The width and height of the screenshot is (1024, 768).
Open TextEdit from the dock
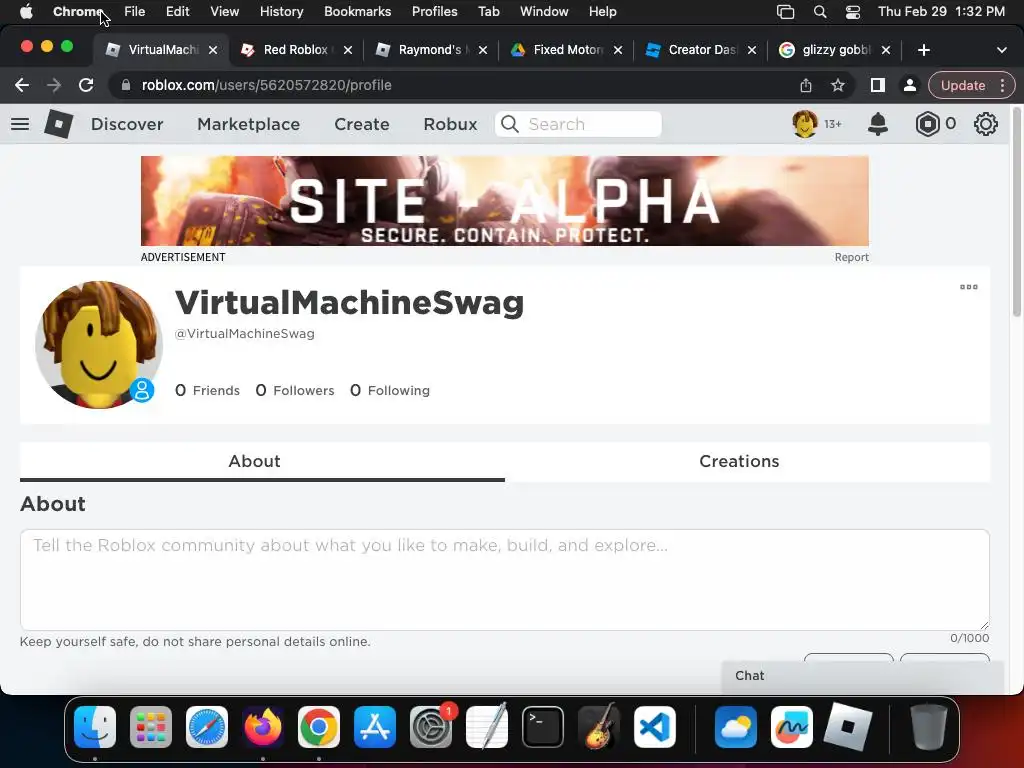click(487, 726)
